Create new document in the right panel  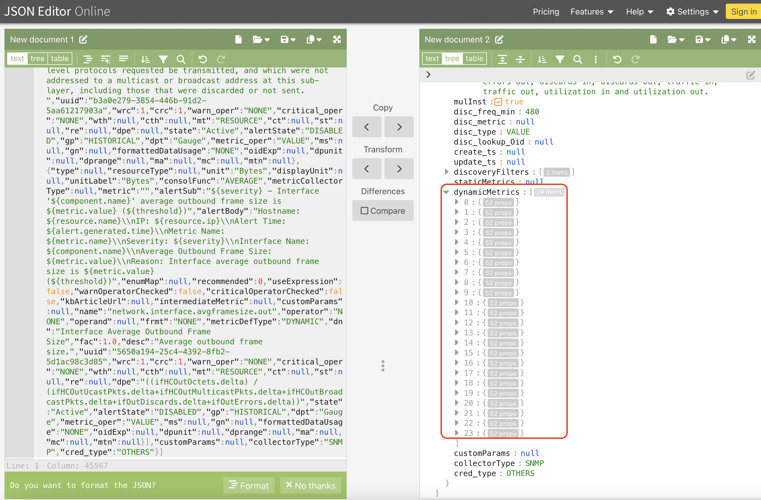pyautogui.click(x=653, y=40)
